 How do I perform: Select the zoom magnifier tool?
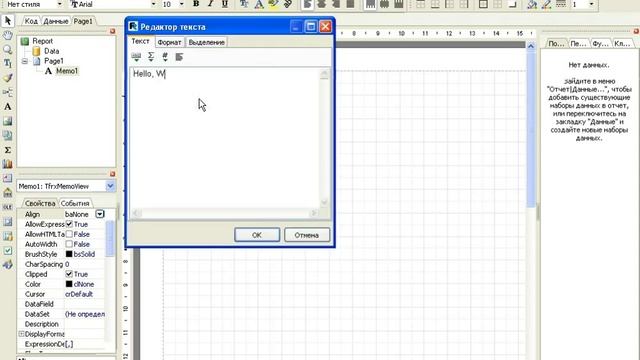(x=7, y=49)
